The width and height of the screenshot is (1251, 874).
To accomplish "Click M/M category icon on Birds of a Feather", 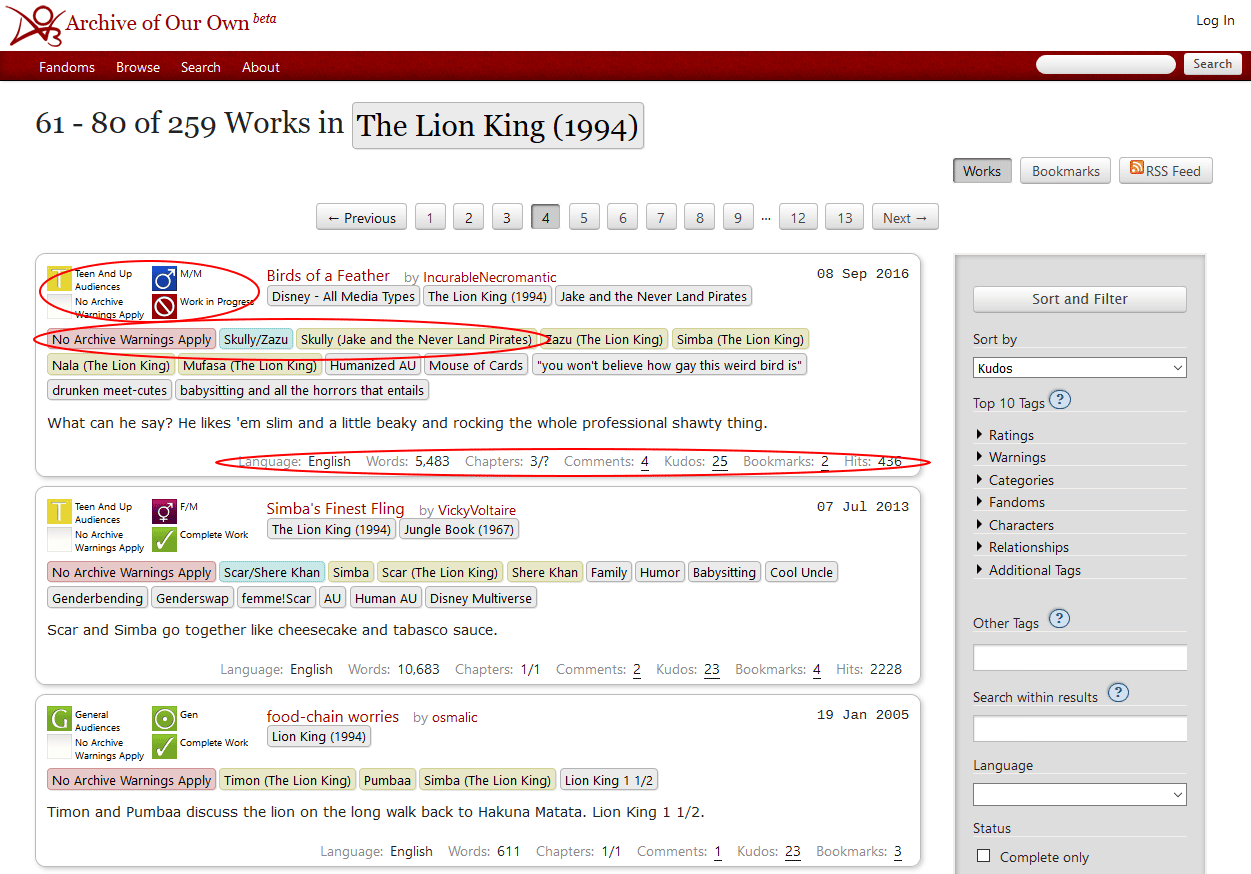I will tap(164, 278).
